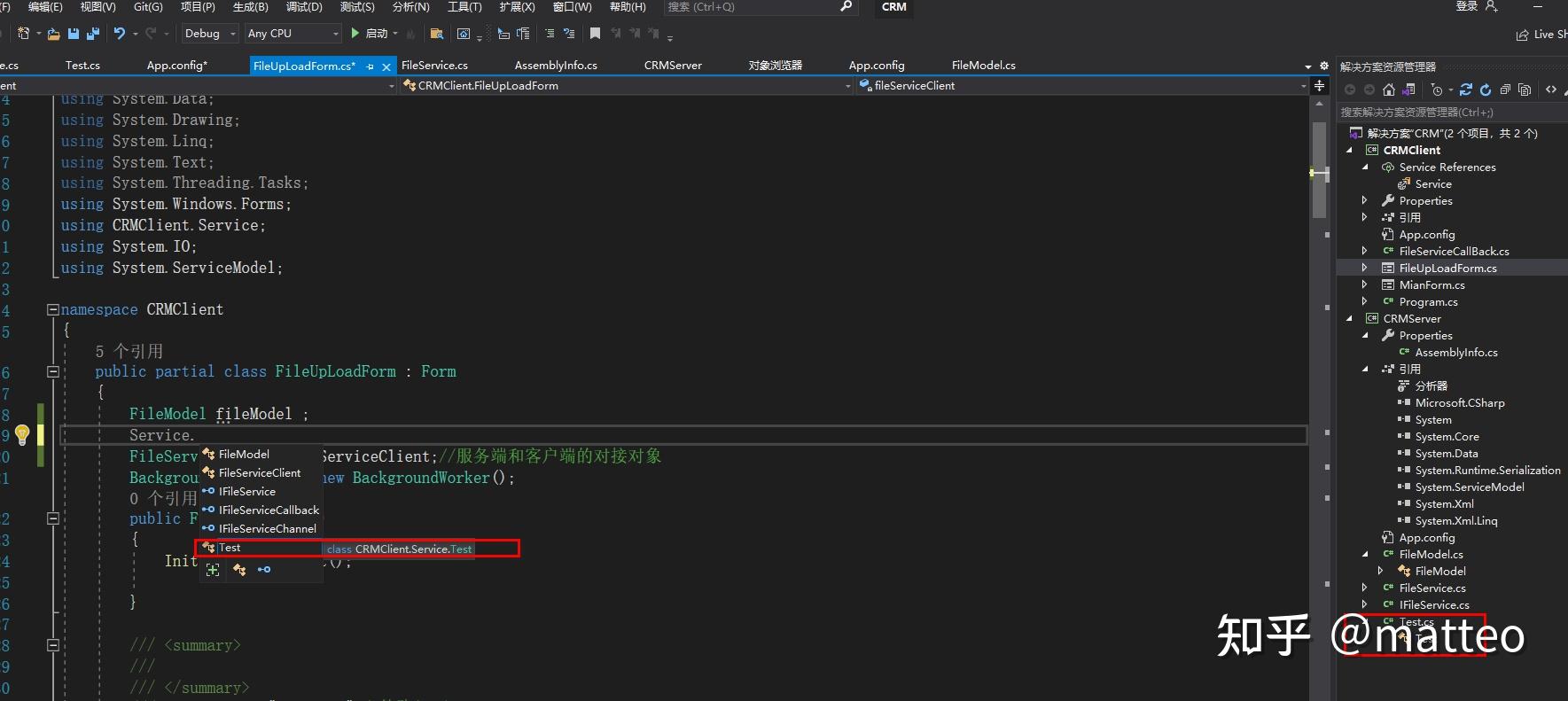Select FileServiceClient in IntelliSense list
Screen dimensions: 1568x701
261,473
